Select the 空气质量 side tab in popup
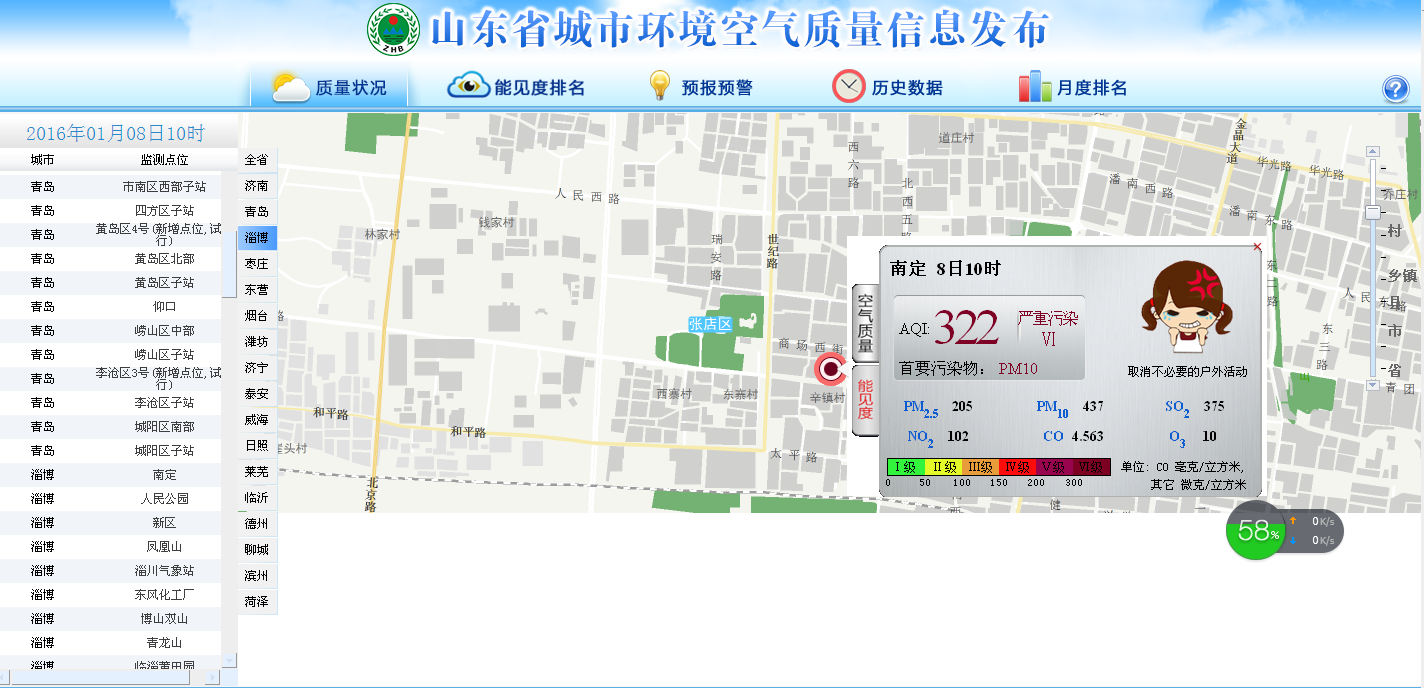Viewport: 1424px width, 688px height. 865,322
